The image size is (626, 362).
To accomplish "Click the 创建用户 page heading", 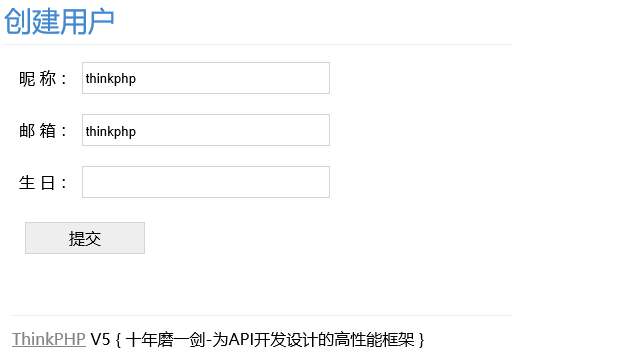I will [x=59, y=22].
